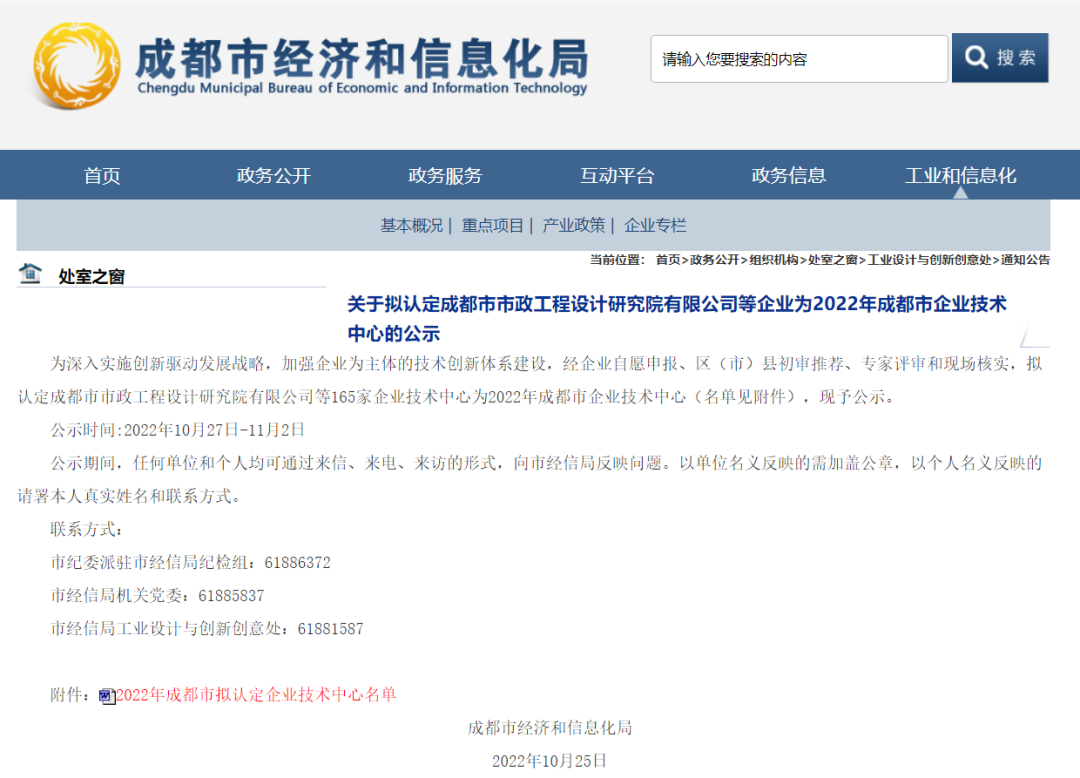Click the golden sun bureau logo
The height and width of the screenshot is (778, 1080).
[77, 65]
